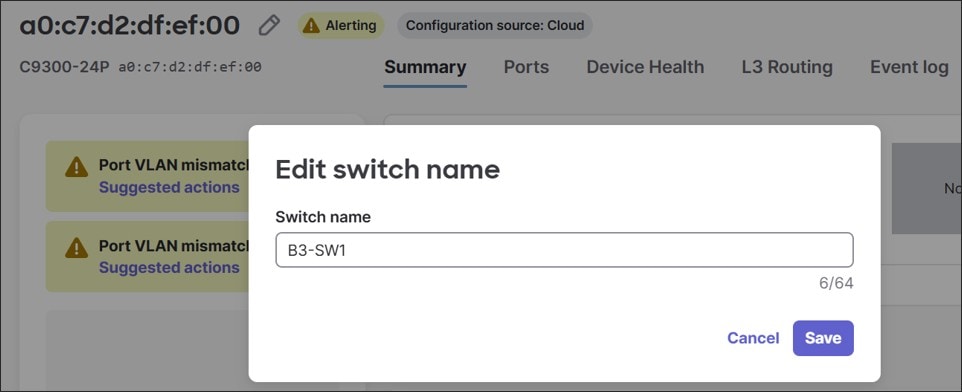Open Suggested actions under second VLAN mismatch
Image resolution: width=962 pixels, height=392 pixels.
click(169, 267)
